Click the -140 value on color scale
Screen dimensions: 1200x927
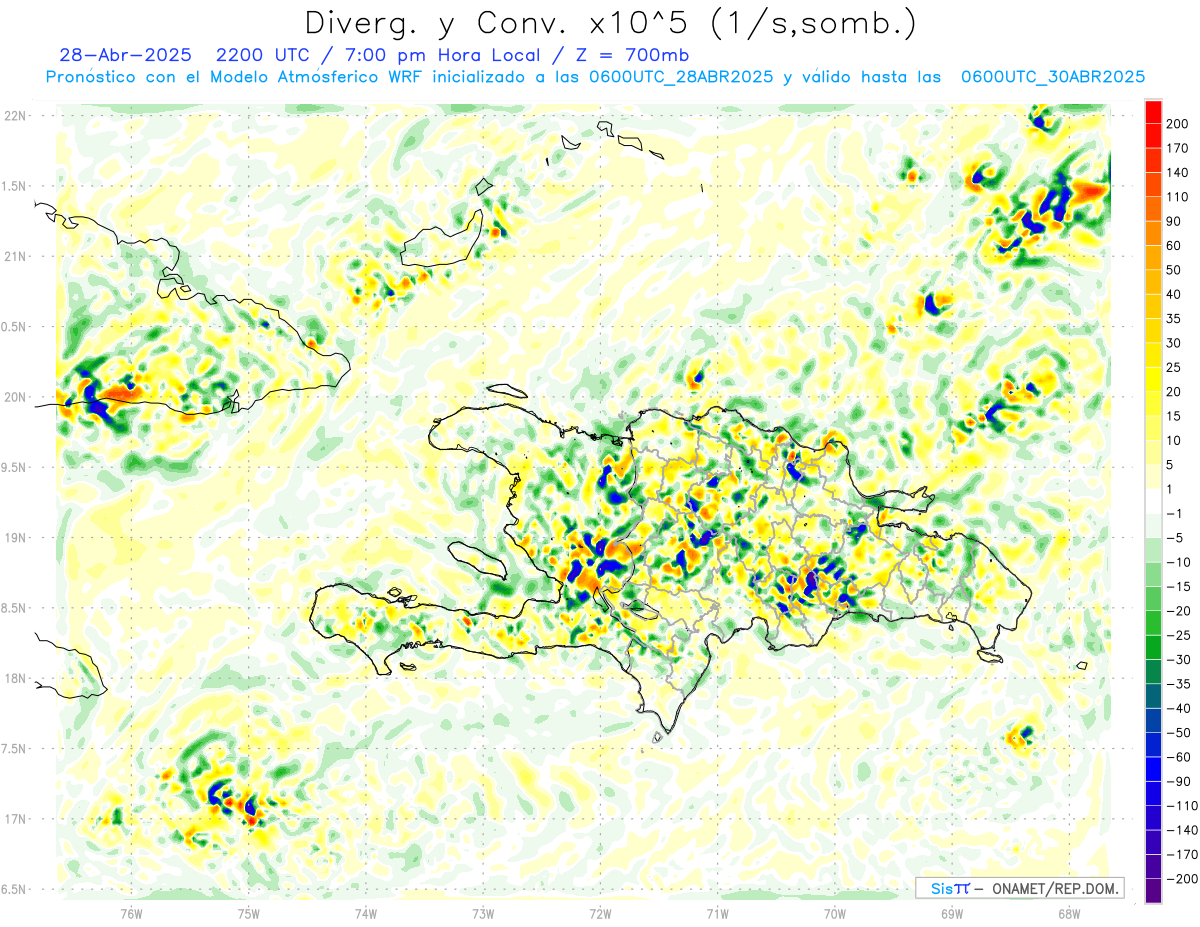point(1180,830)
